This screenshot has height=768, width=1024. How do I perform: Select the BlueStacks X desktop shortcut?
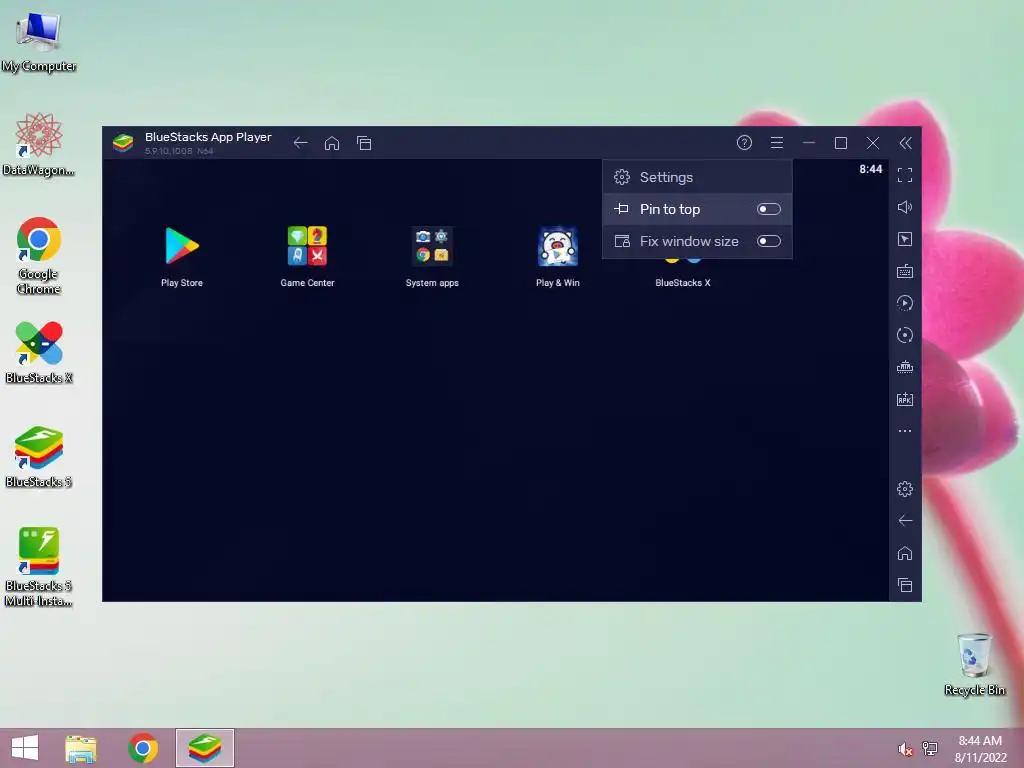[39, 352]
